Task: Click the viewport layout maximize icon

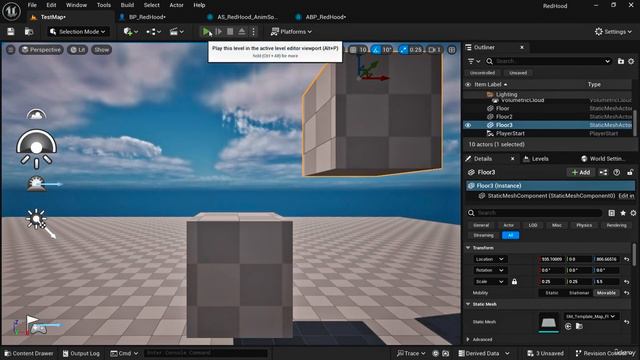Action: click(x=452, y=50)
